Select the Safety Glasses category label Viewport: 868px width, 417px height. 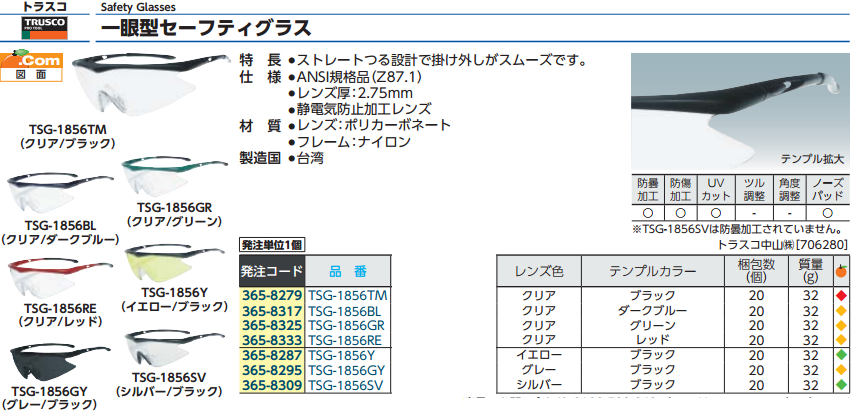(136, 7)
